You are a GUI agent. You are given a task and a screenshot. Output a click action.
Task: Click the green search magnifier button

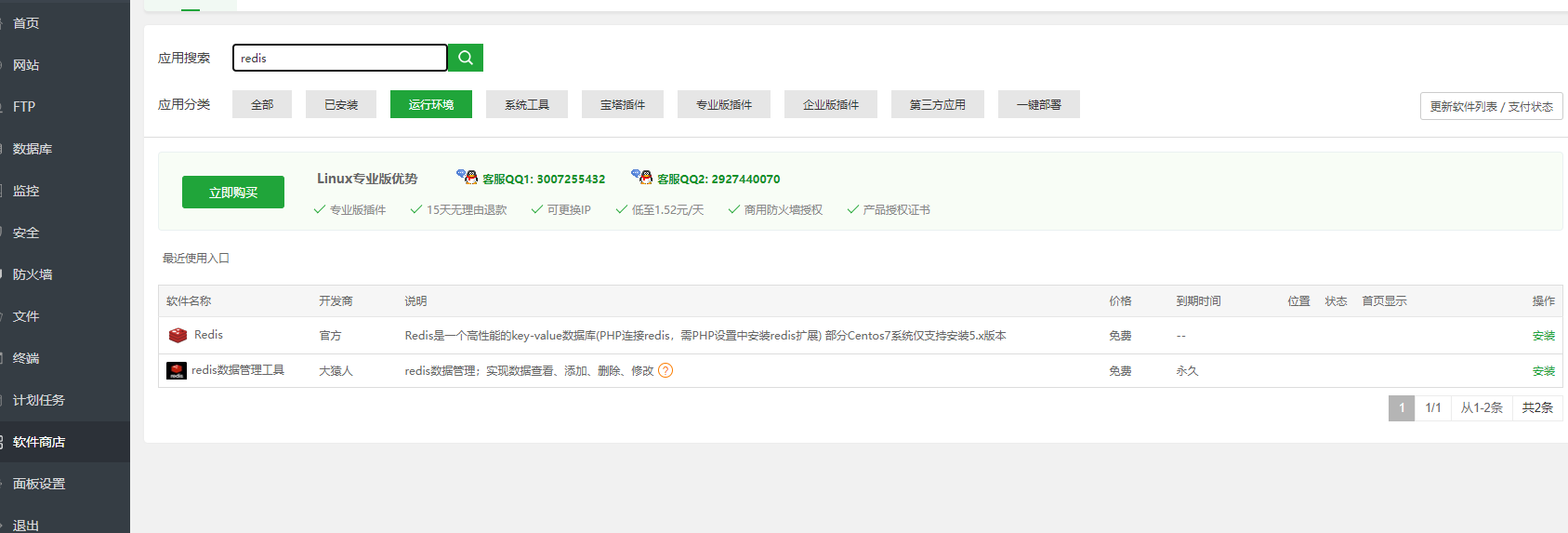click(465, 58)
